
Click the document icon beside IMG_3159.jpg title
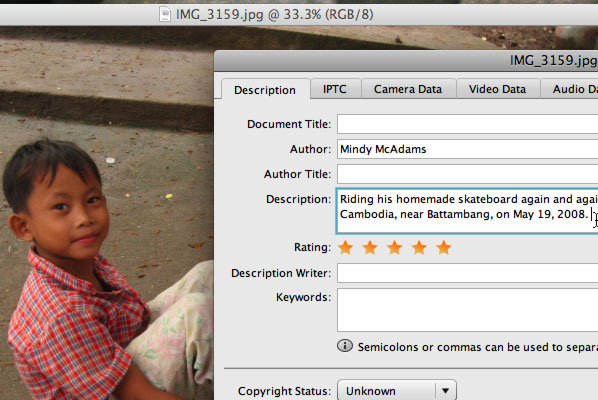point(165,14)
